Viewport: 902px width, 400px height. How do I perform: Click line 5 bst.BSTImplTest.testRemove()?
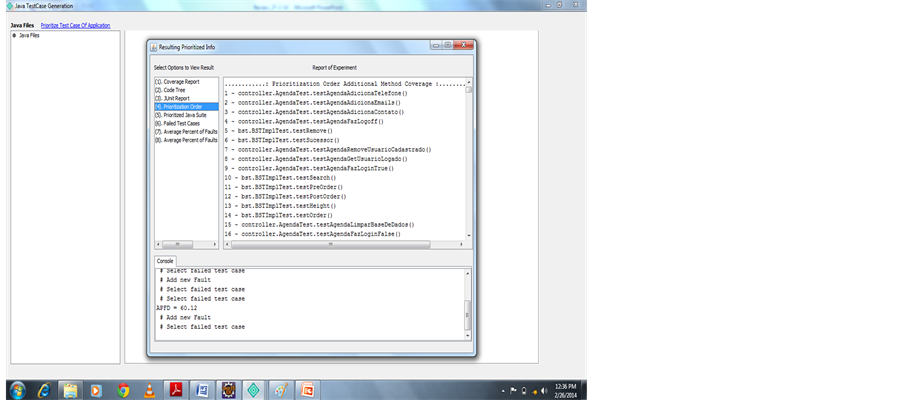coord(278,131)
